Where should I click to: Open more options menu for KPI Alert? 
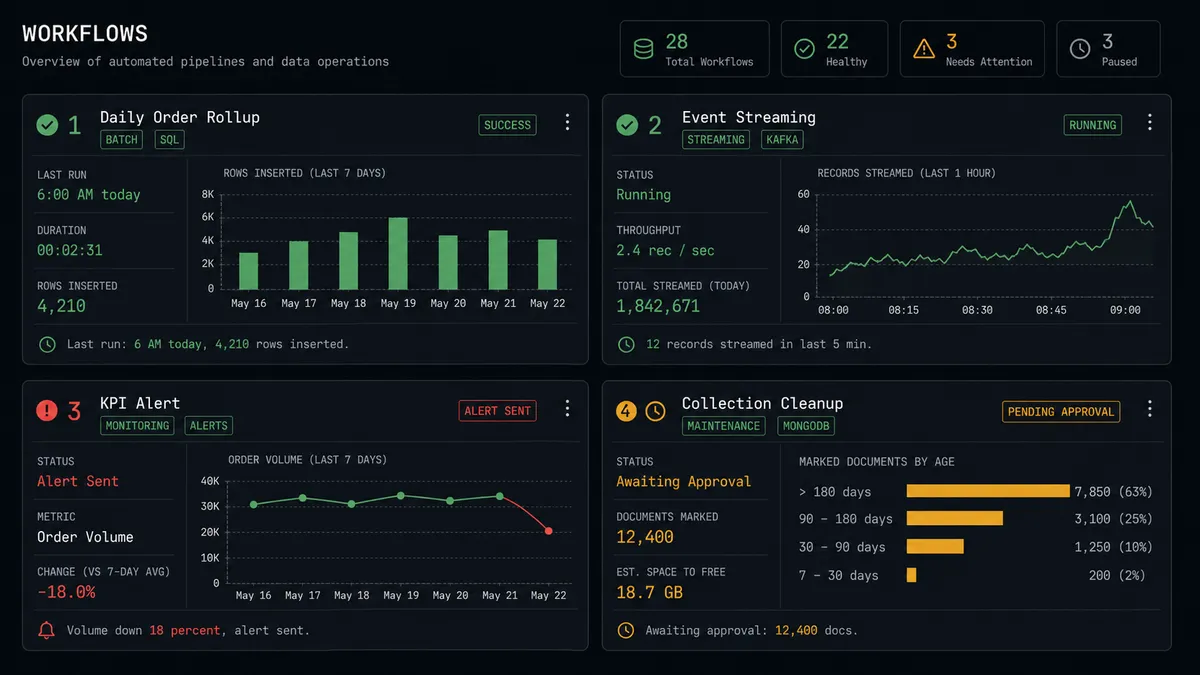[x=567, y=408]
